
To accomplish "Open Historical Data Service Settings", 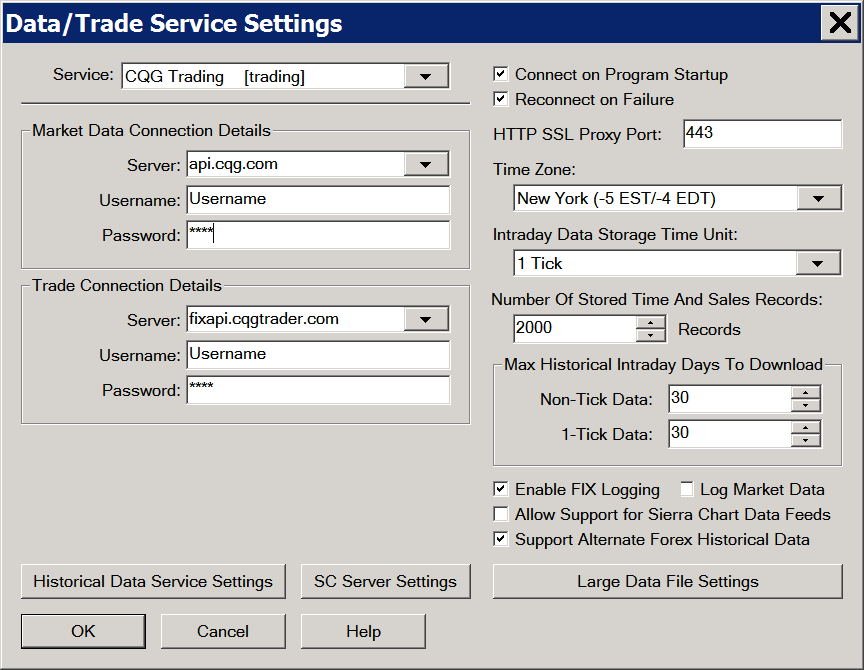I will (x=153, y=581).
